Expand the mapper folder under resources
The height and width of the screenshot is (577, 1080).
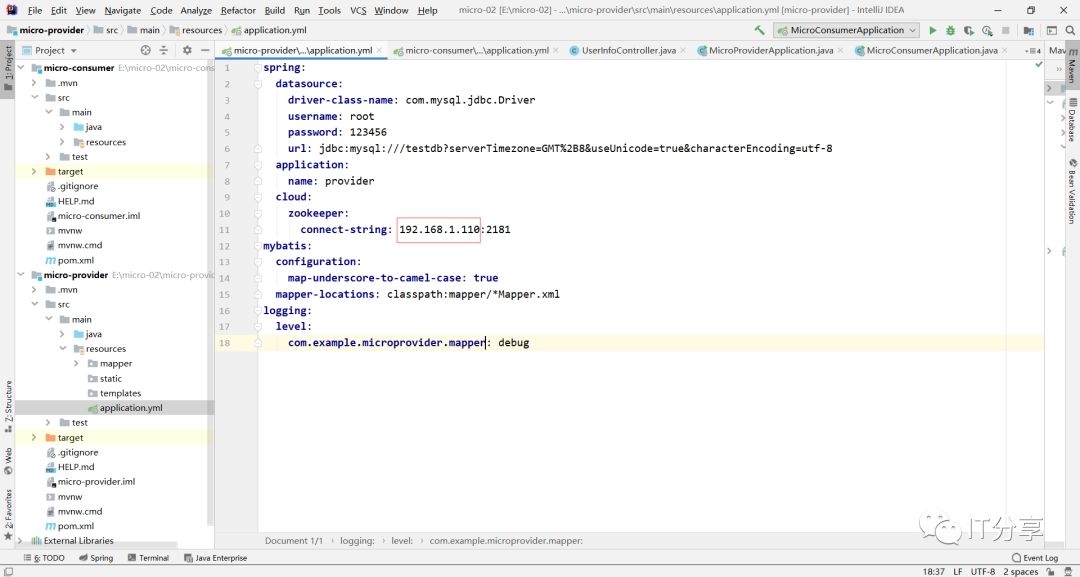pyautogui.click(x=76, y=364)
